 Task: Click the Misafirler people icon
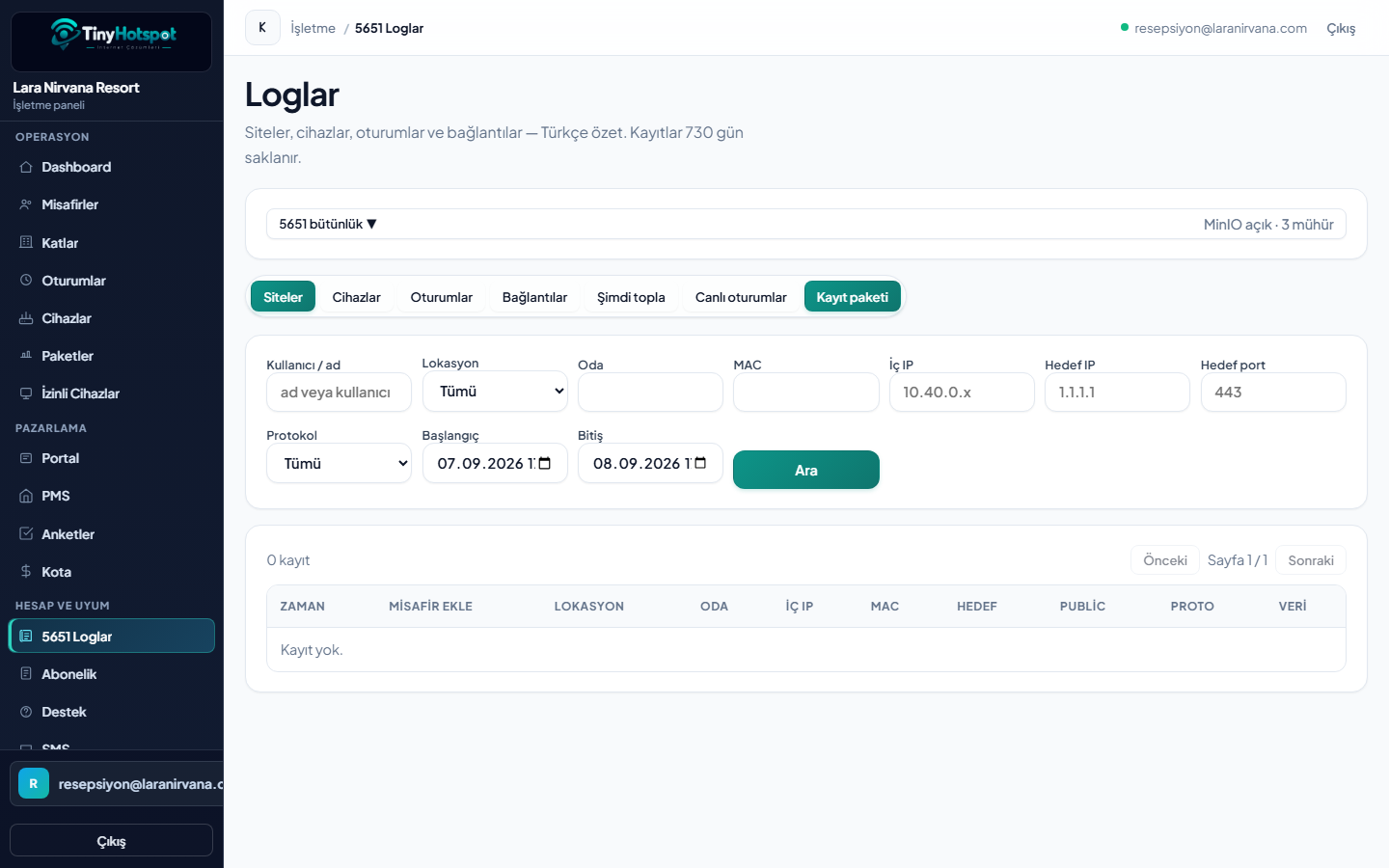(26, 204)
